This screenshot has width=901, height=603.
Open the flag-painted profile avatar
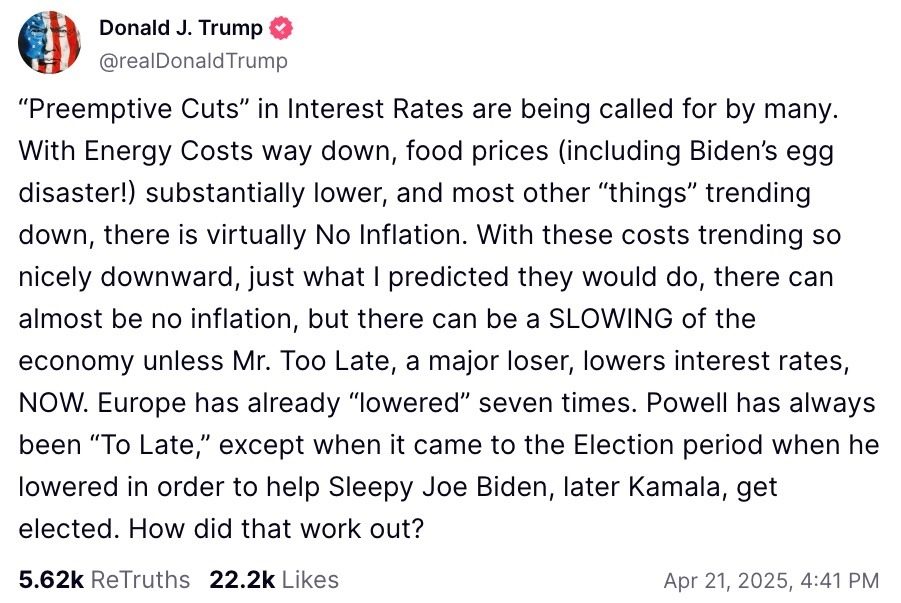(x=49, y=43)
